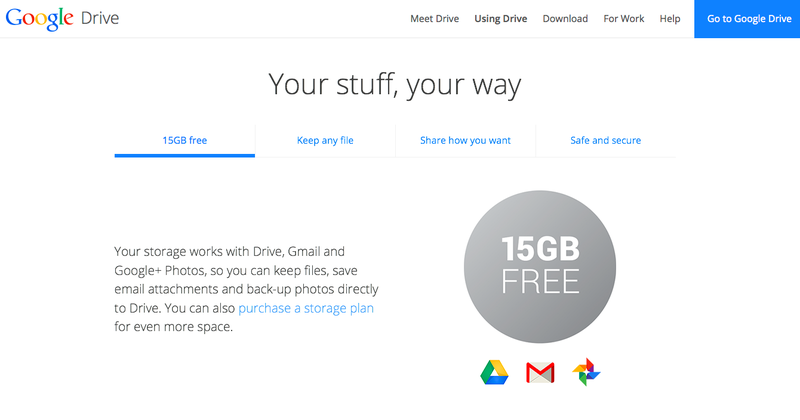
Task: Open the Using Drive menu item
Action: point(501,19)
